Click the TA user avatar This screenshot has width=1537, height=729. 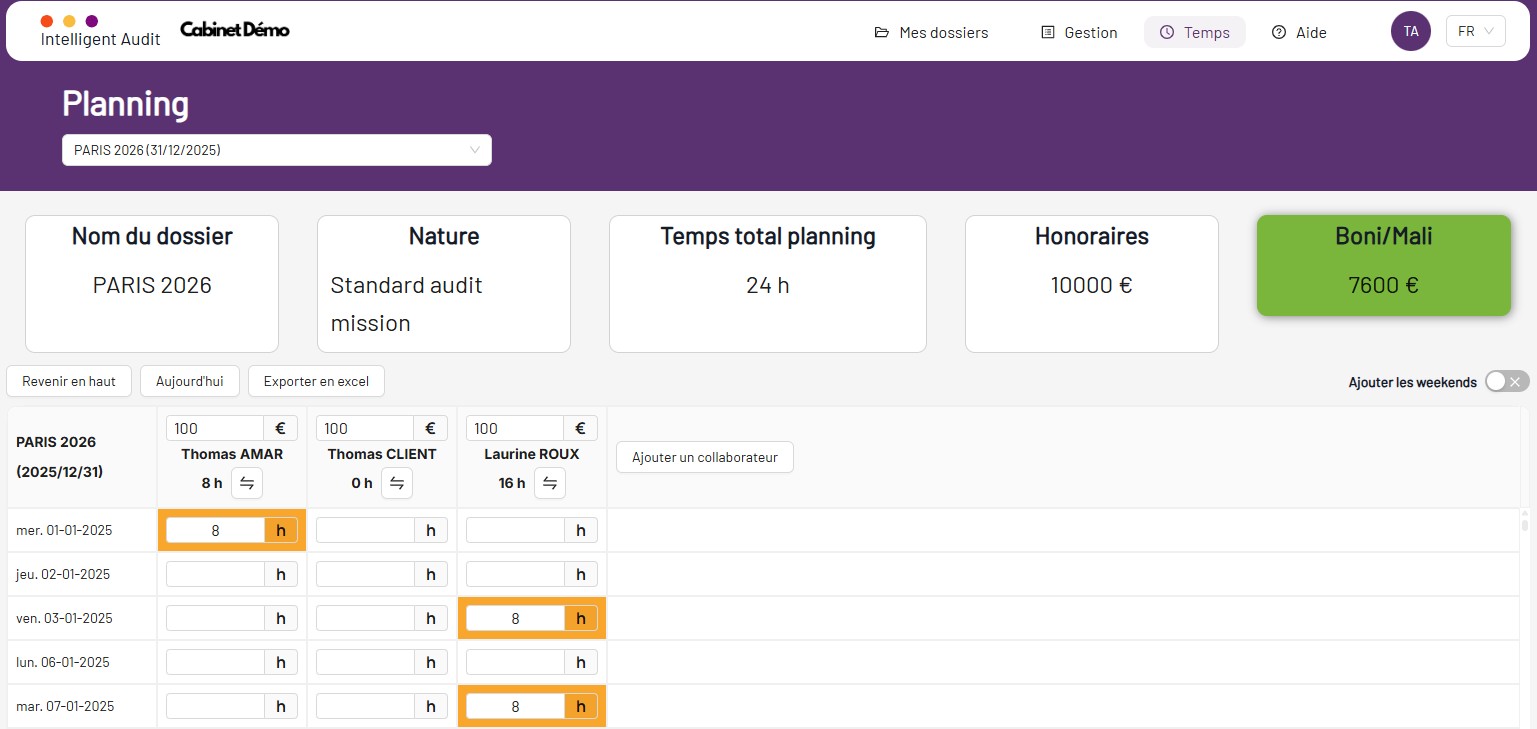(1410, 31)
